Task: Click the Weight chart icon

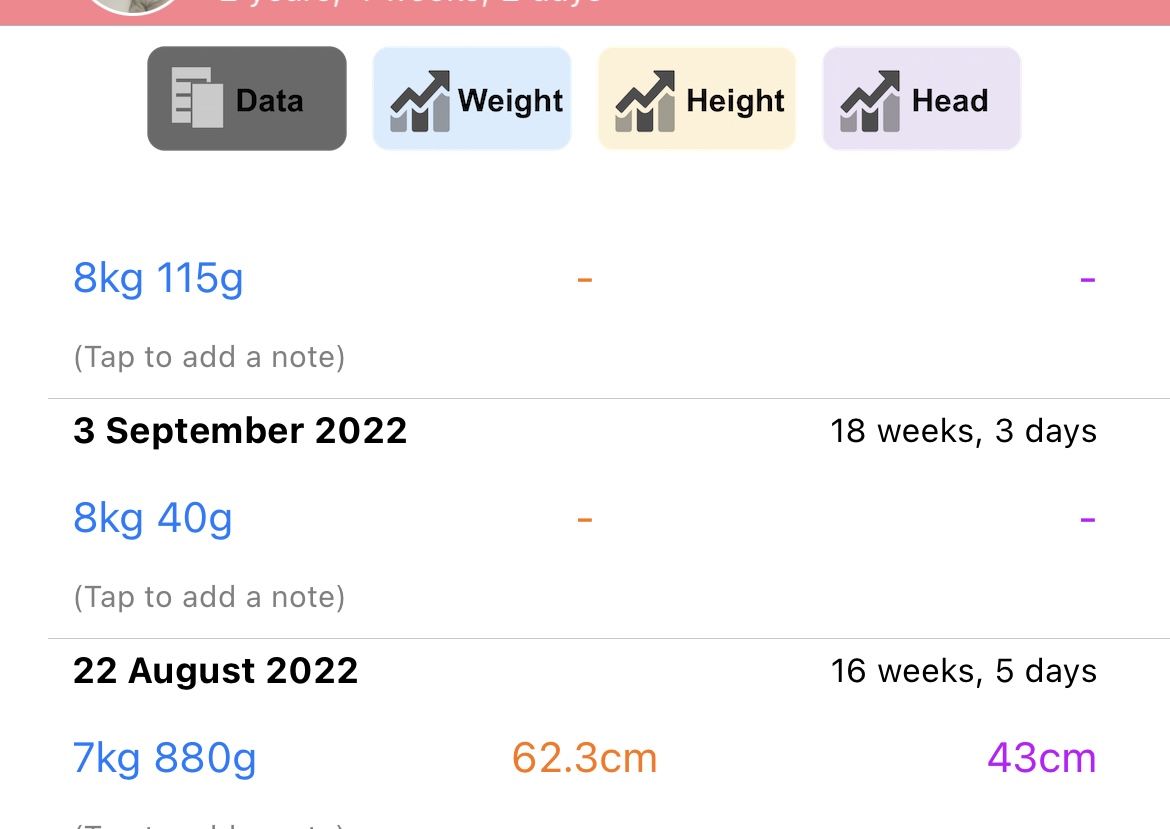Action: coord(420,100)
